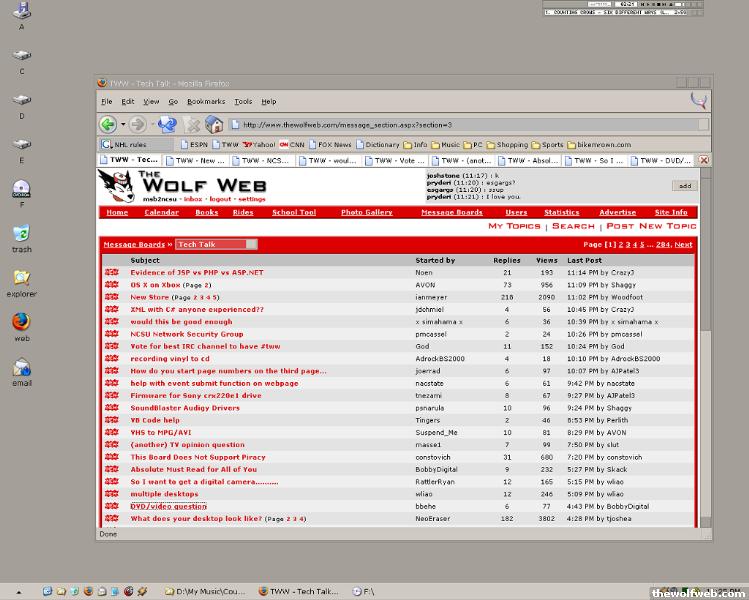Click the Reload page toolbar icon
The width and height of the screenshot is (749, 600).
[x=167, y=124]
